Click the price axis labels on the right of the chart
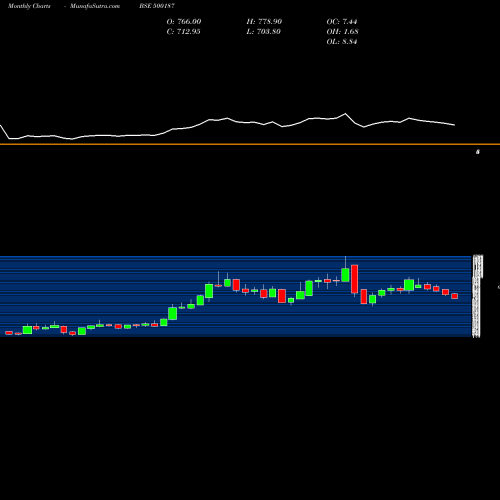The height and width of the screenshot is (500, 500). [x=477, y=296]
